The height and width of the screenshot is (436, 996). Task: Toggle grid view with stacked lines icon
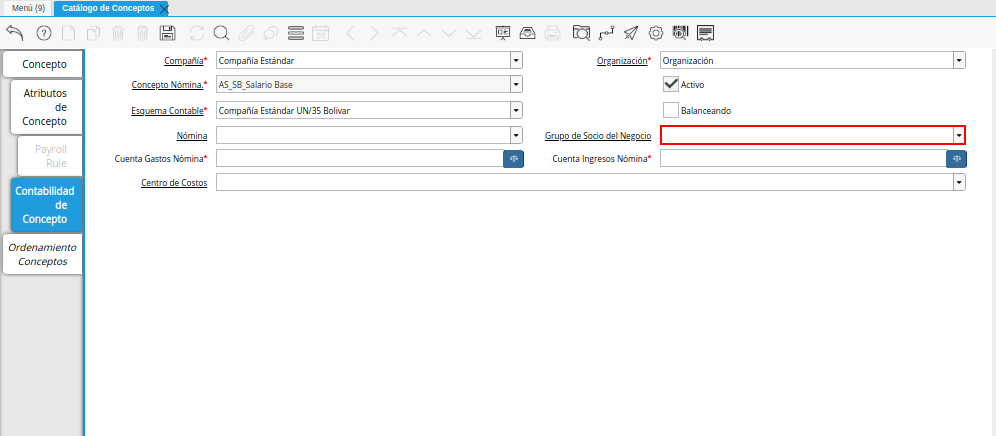click(x=295, y=33)
